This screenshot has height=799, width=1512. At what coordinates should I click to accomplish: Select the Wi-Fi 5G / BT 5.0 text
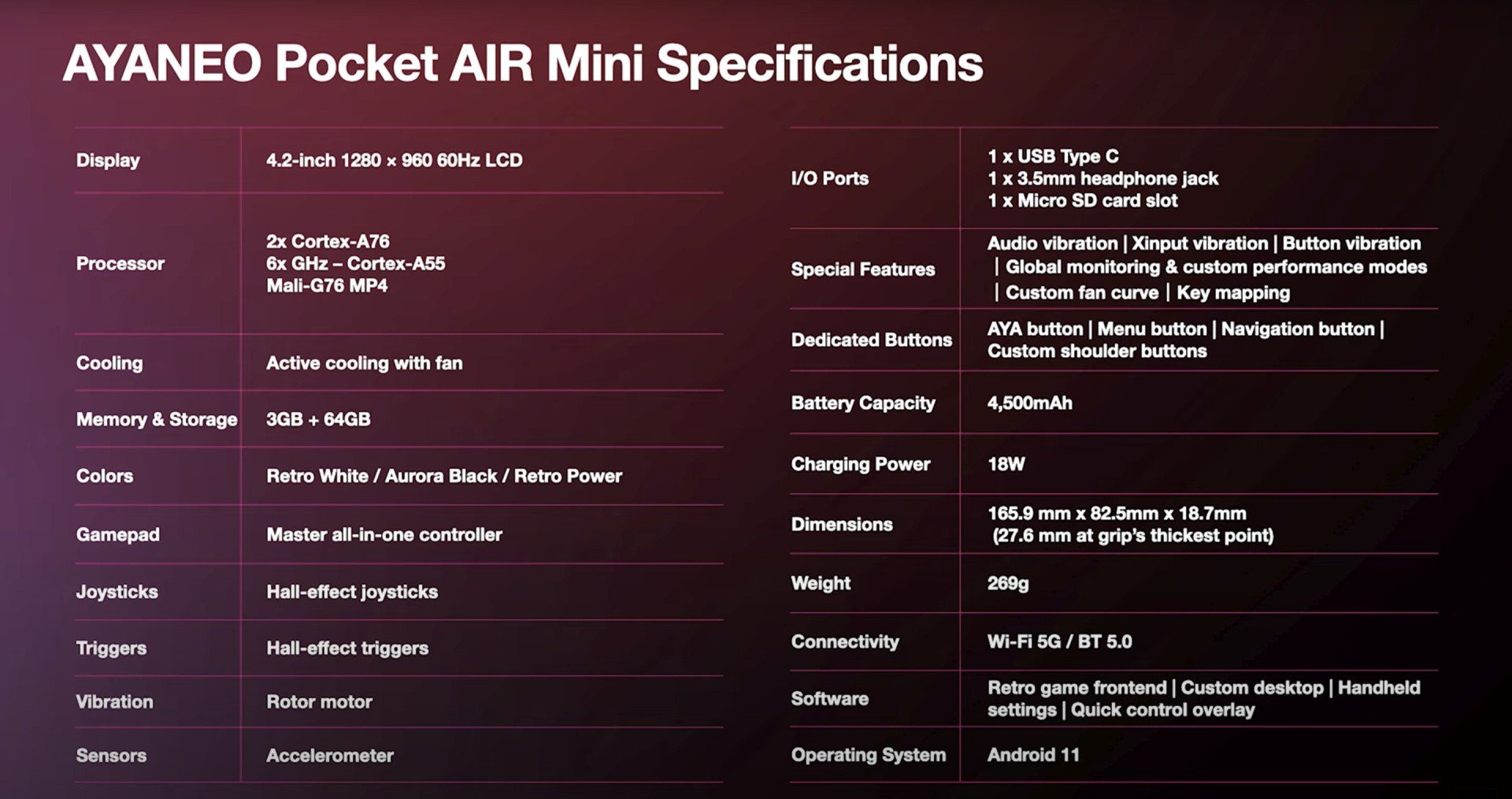point(1060,641)
